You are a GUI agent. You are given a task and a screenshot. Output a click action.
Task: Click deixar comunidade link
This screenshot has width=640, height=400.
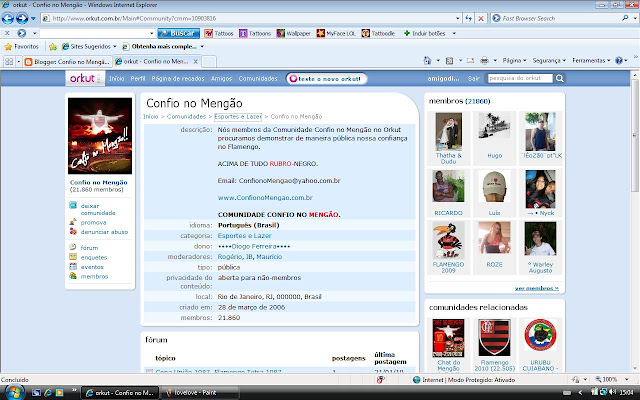[98, 209]
